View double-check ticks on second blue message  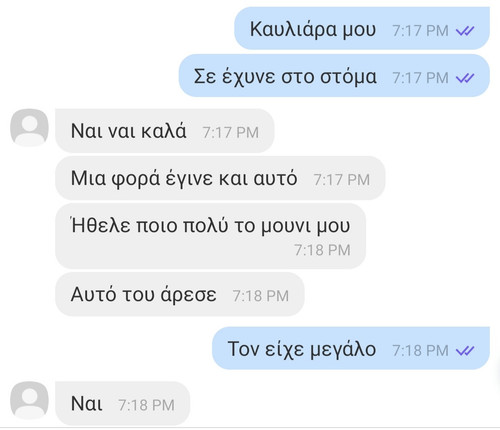465,78
